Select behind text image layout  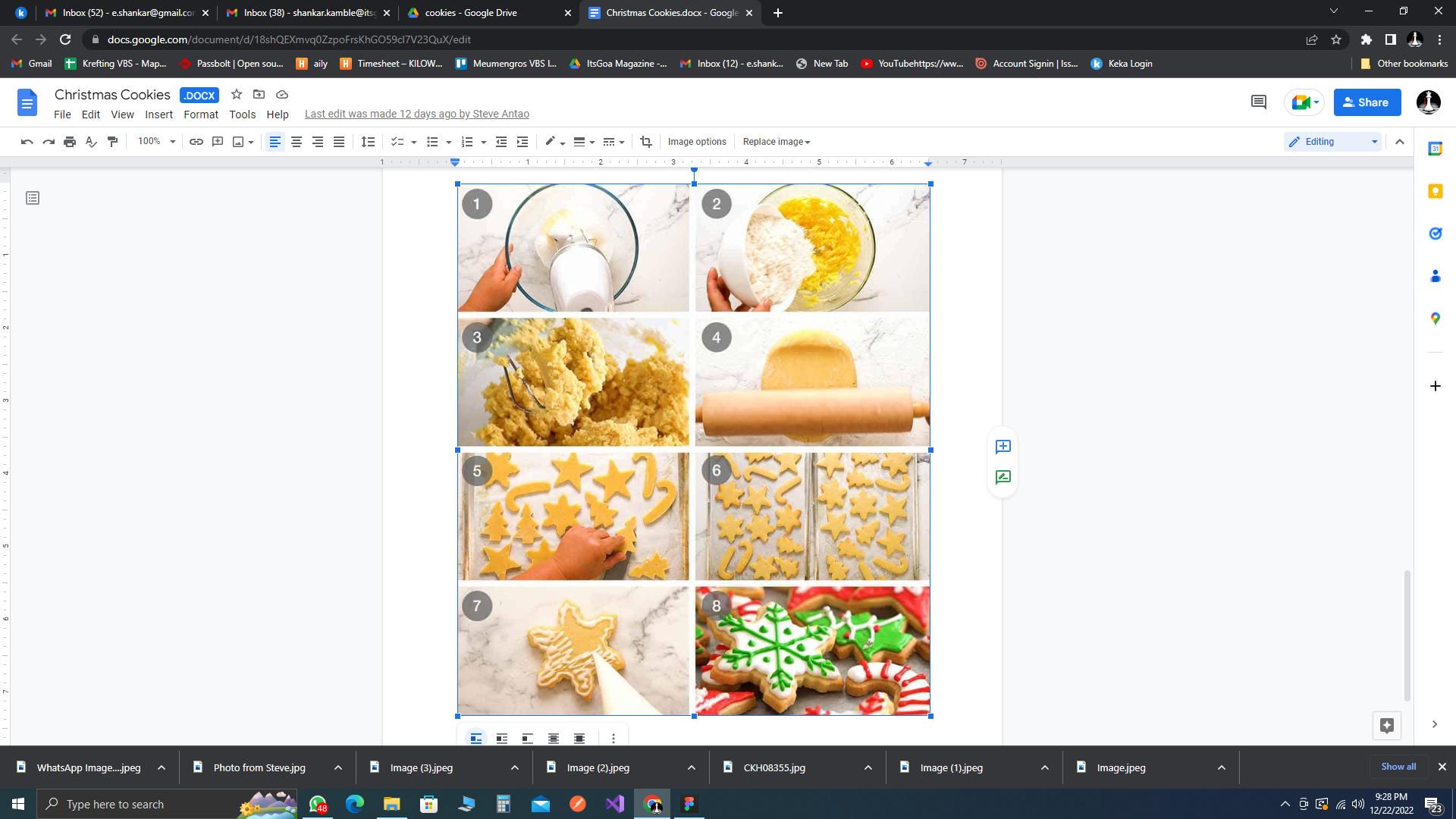coord(554,738)
